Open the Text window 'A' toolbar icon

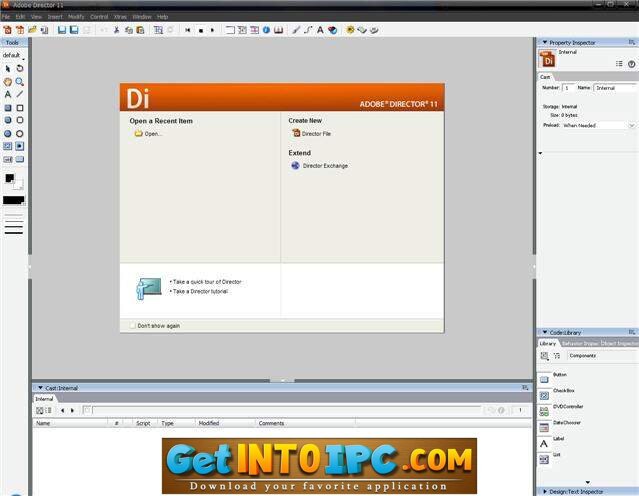320,30
